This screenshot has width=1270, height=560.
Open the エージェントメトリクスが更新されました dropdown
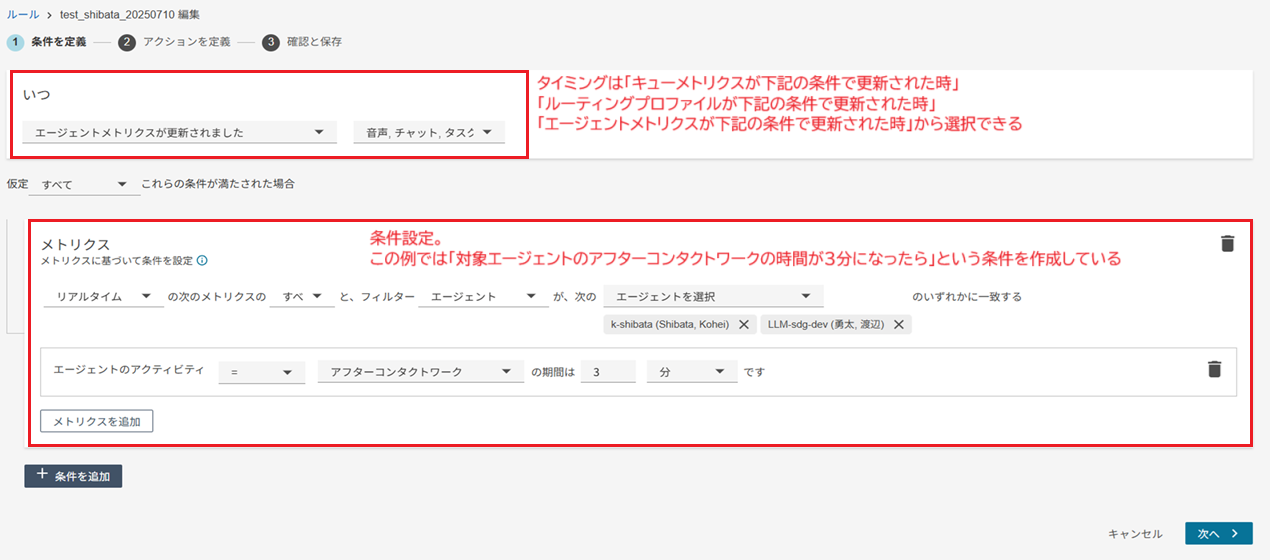tap(180, 132)
